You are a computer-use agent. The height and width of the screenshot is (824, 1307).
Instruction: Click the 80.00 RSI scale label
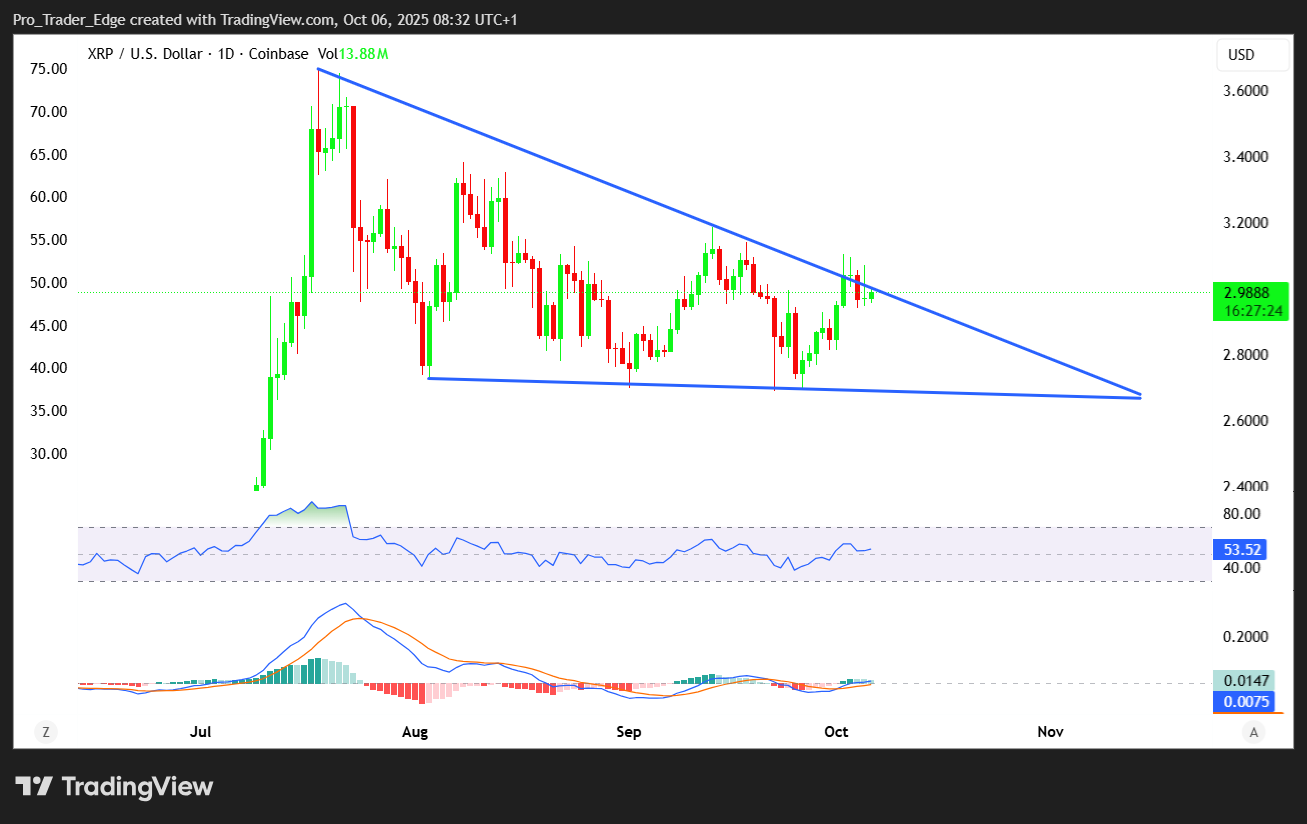click(1241, 514)
